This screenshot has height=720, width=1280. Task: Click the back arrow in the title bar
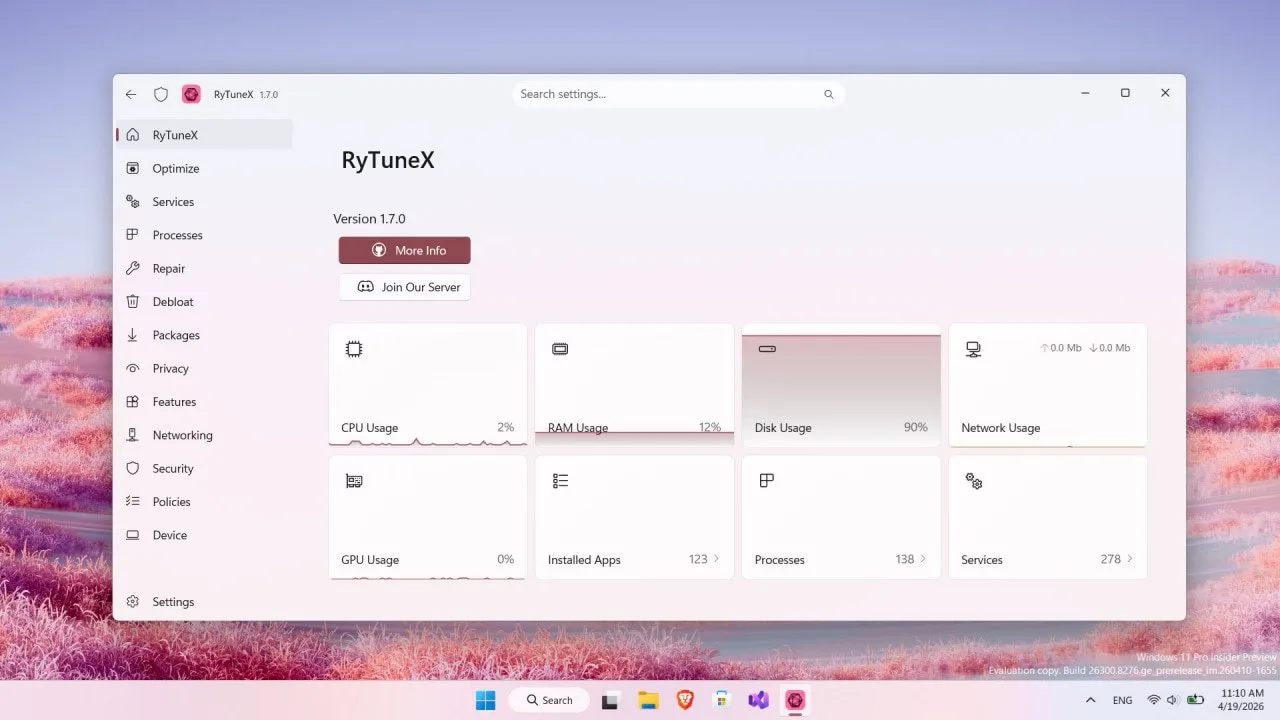[131, 94]
